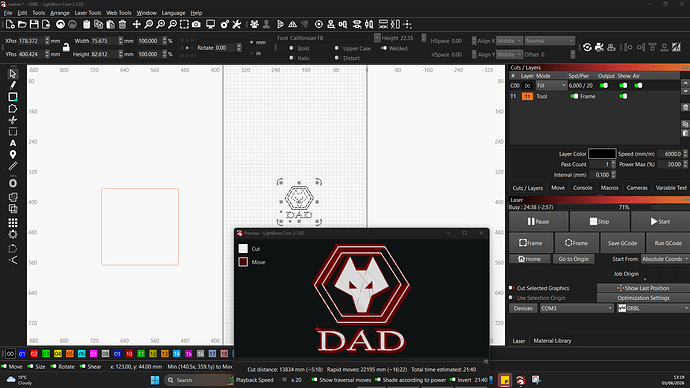Open Optimization Settings button
Image resolution: width=690 pixels, height=388 pixels.
643,298
